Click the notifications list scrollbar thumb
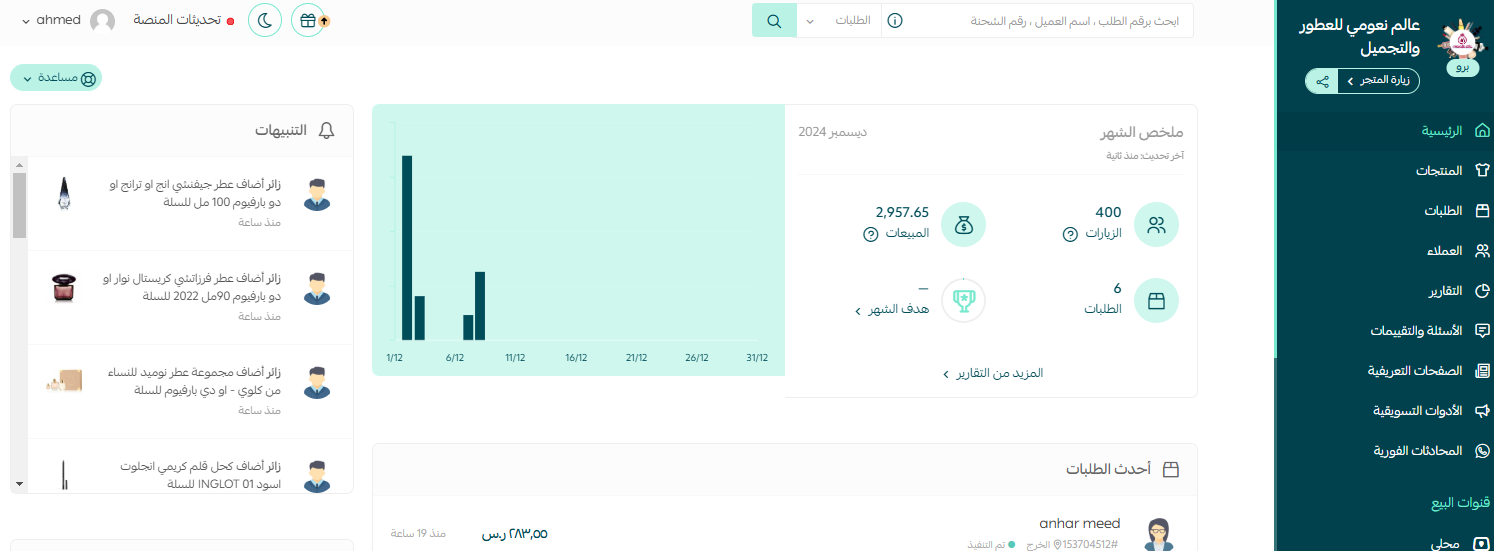Viewport: 1494px width, 551px height. [x=19, y=205]
